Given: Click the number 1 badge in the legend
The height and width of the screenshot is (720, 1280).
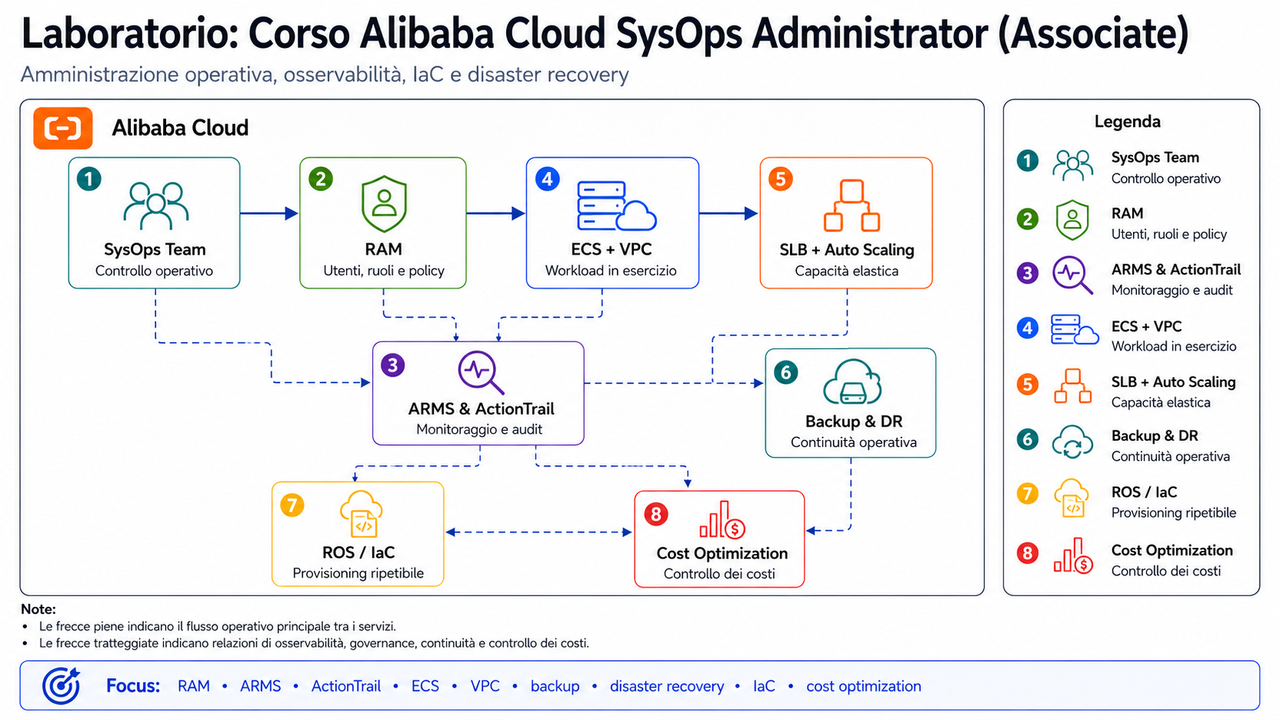Looking at the screenshot, I should click(x=1027, y=161).
